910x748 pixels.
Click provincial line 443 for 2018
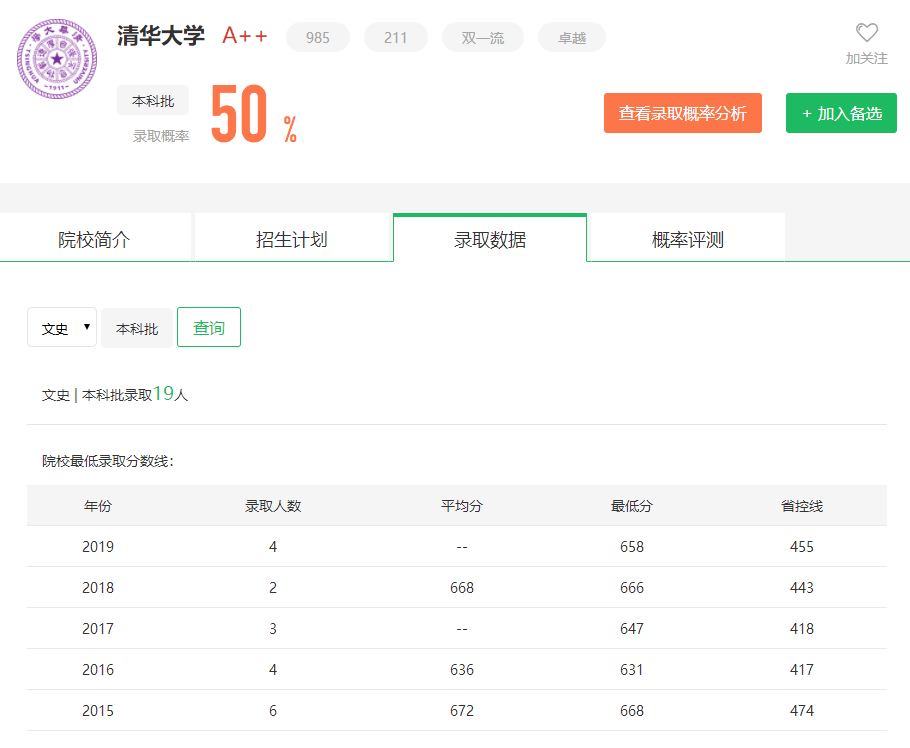pyautogui.click(x=801, y=588)
